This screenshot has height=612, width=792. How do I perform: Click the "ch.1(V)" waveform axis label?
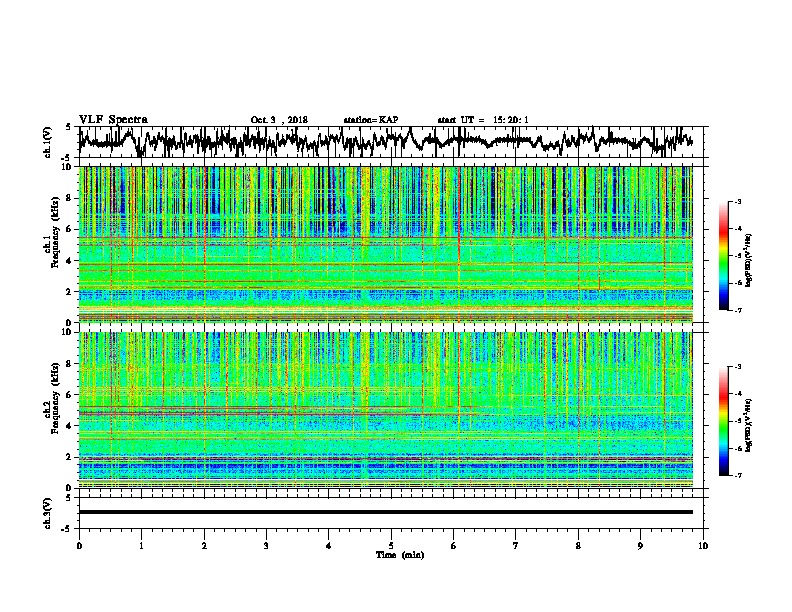(x=48, y=142)
